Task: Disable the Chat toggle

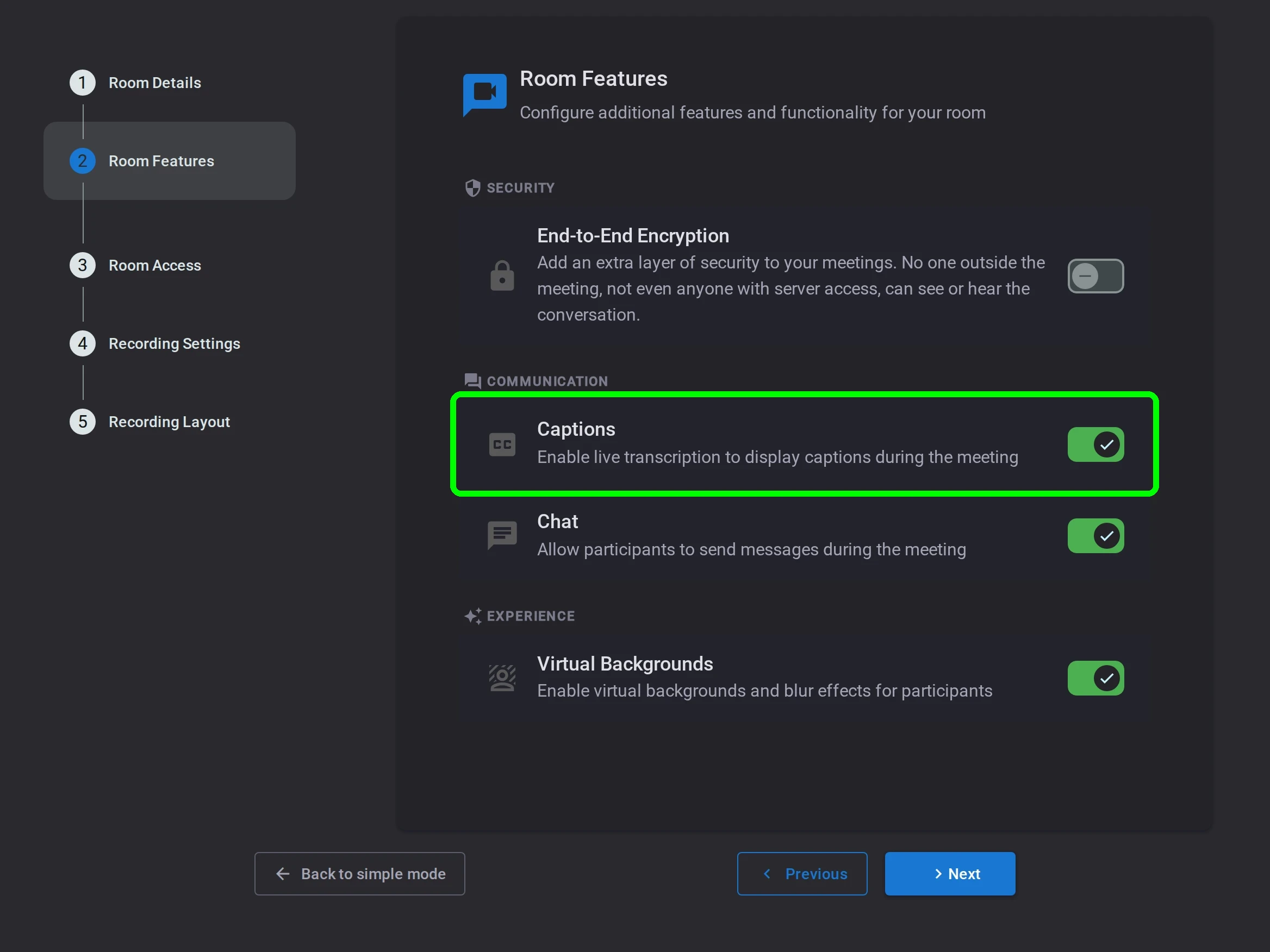Action: (x=1095, y=536)
